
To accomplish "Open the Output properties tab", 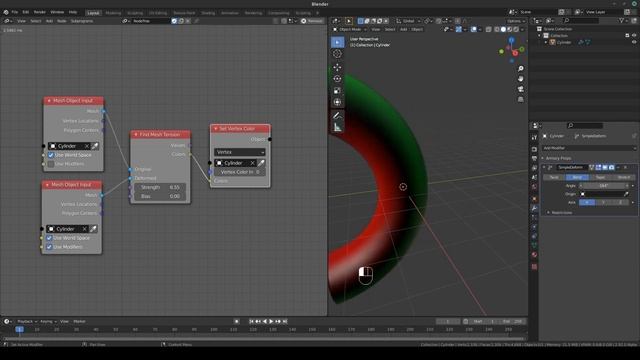I will [x=534, y=158].
